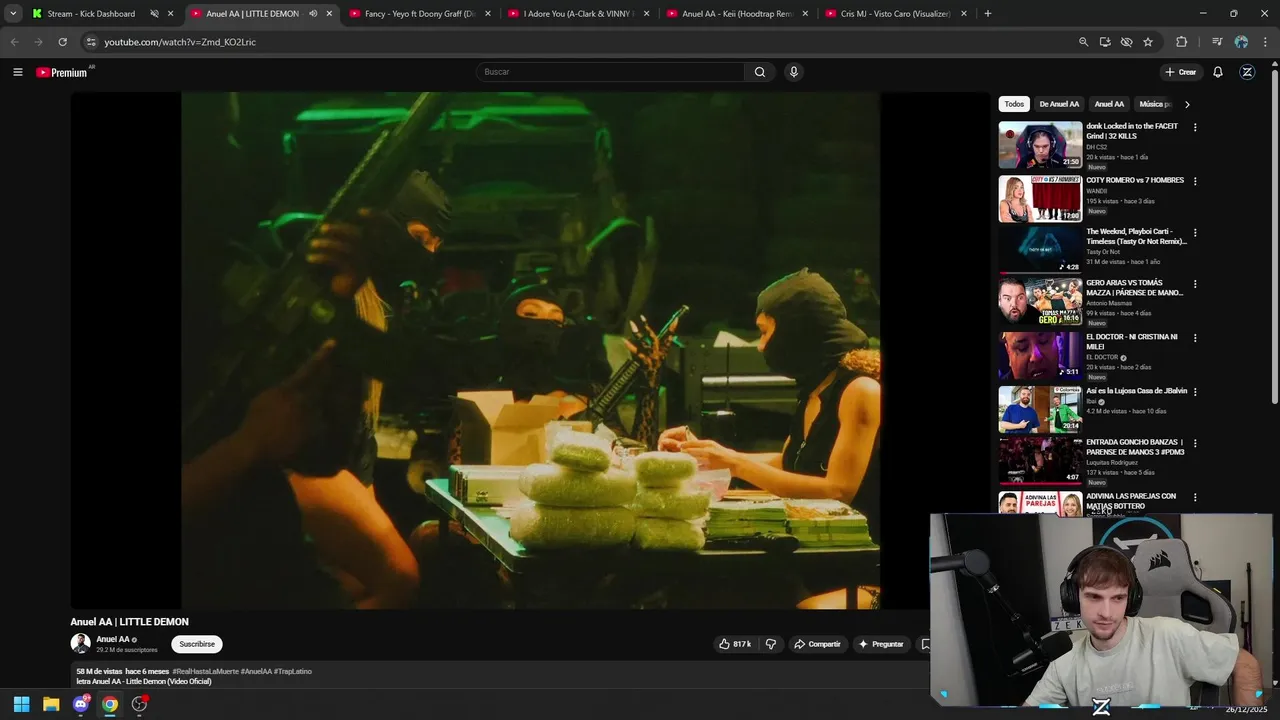Switch to Cris MJ - Visto Caro tab
This screenshot has width=1280, height=720.
point(895,14)
